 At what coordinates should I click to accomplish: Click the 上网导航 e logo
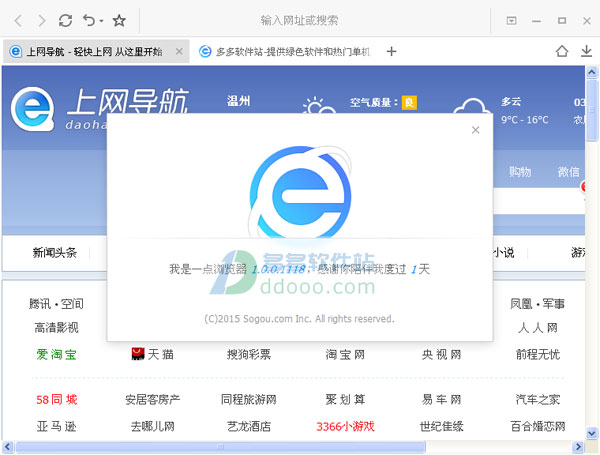tap(33, 109)
